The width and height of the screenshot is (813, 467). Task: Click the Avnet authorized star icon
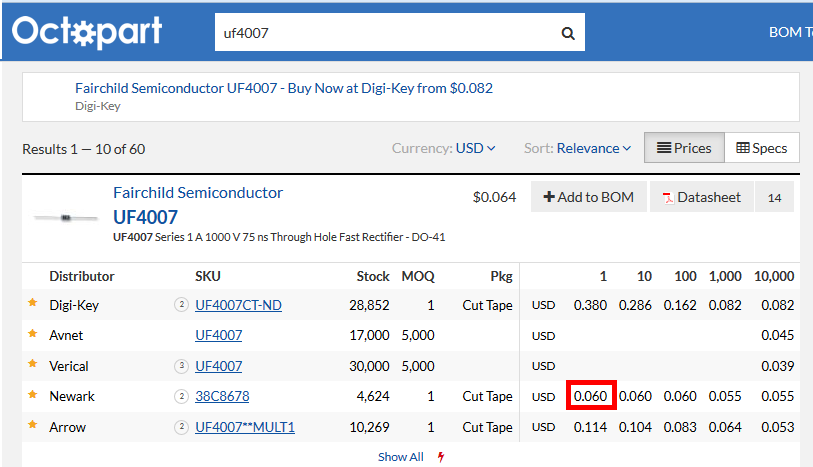click(x=33, y=333)
